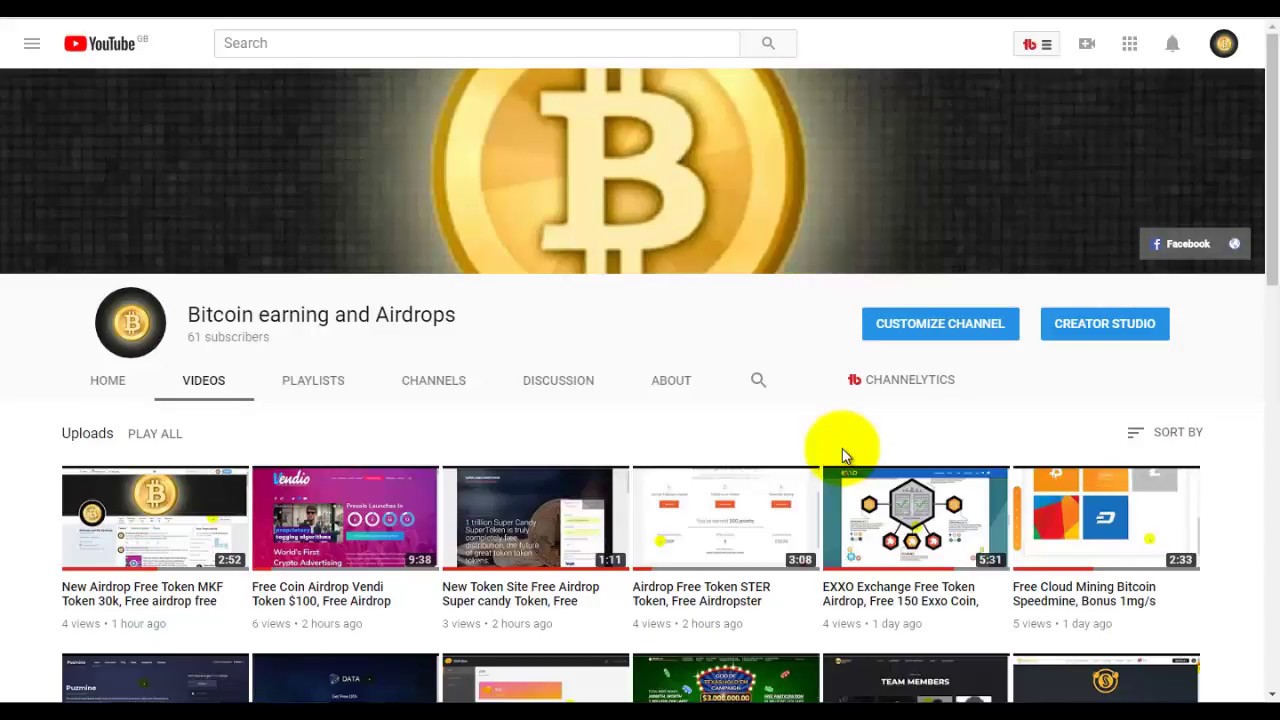This screenshot has width=1280, height=720.
Task: Click the channel's Bitcoin profile picture
Action: point(130,322)
